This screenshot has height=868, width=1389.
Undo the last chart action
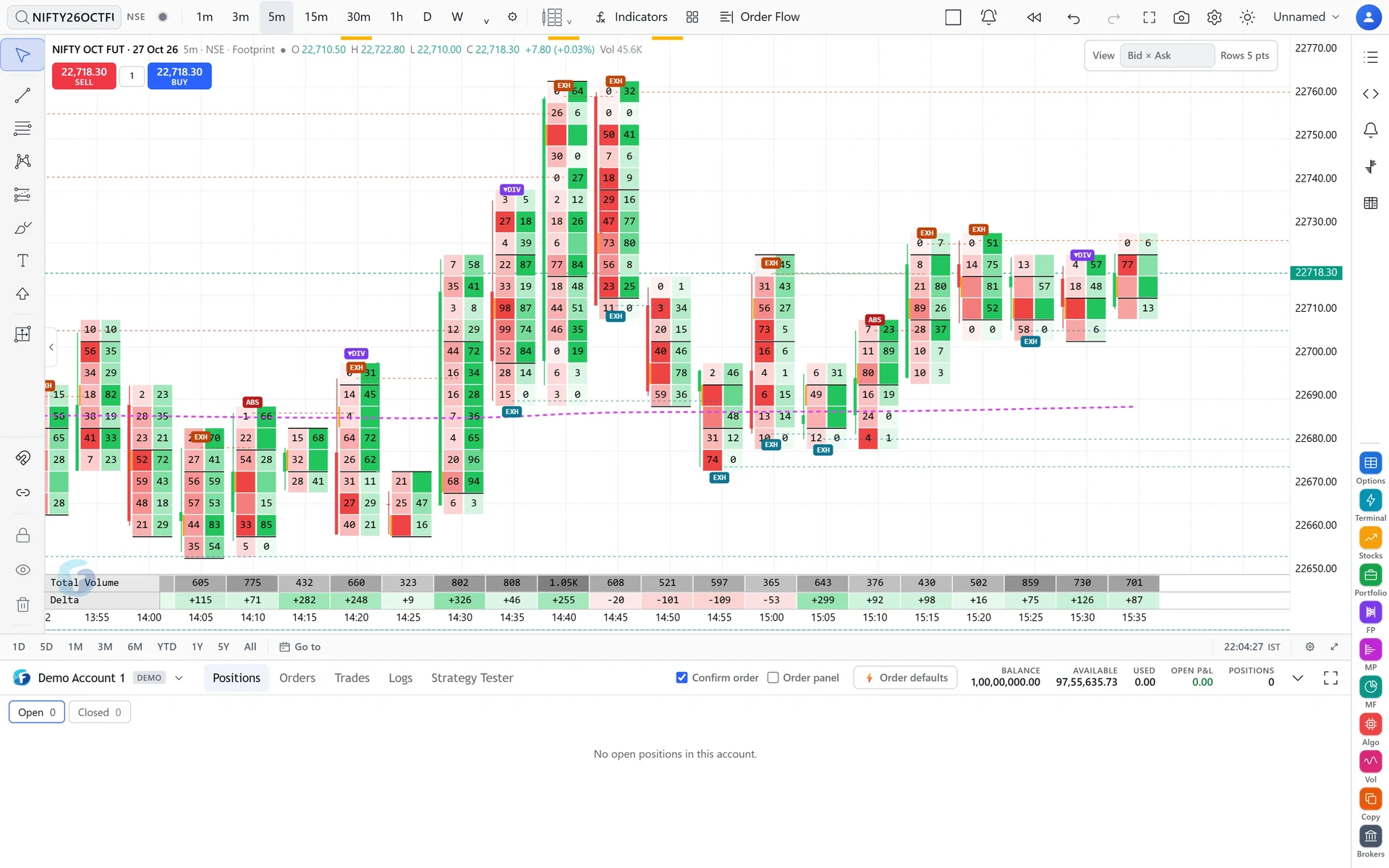click(x=1074, y=17)
